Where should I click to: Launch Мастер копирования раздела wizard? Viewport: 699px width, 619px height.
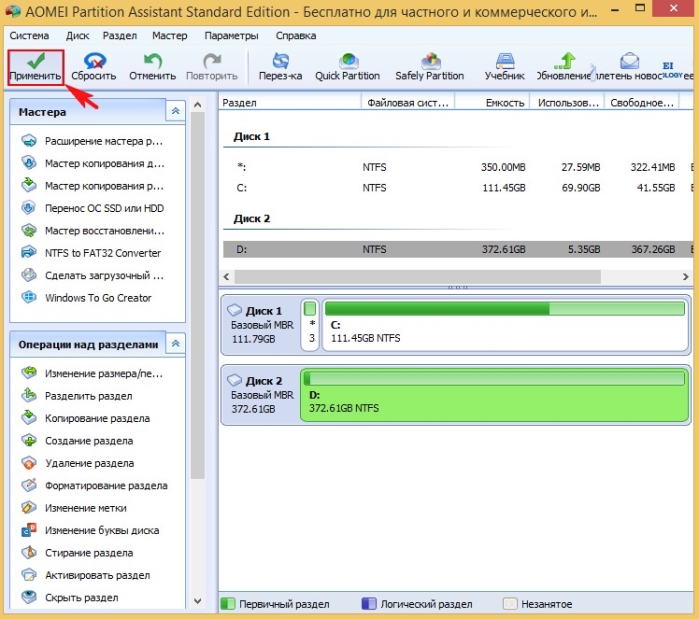(93, 186)
